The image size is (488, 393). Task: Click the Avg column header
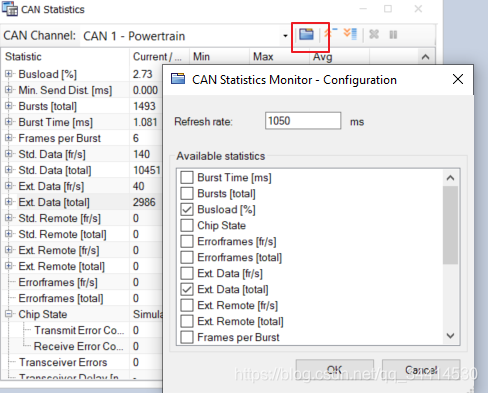click(339, 57)
